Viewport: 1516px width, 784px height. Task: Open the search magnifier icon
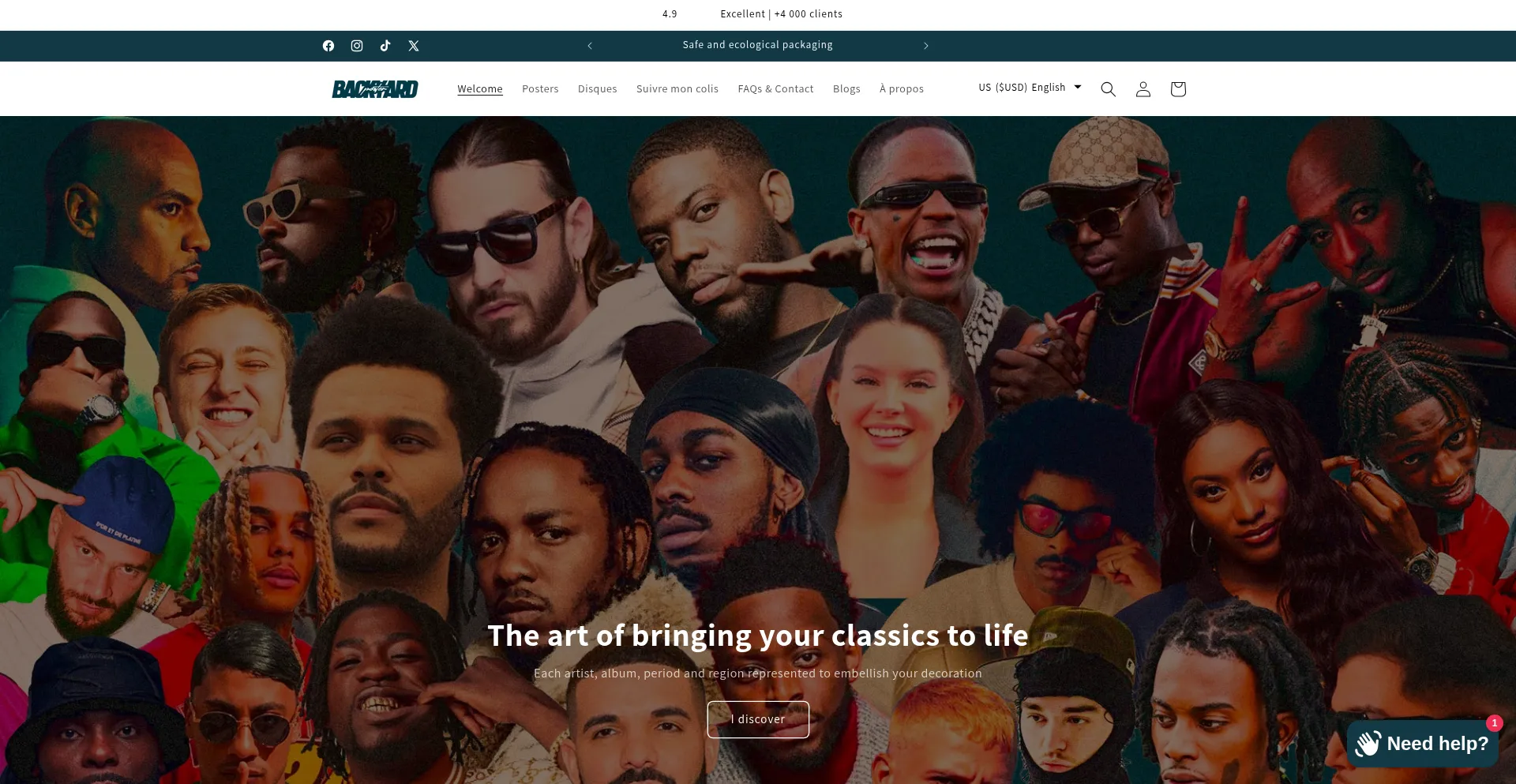1108,89
